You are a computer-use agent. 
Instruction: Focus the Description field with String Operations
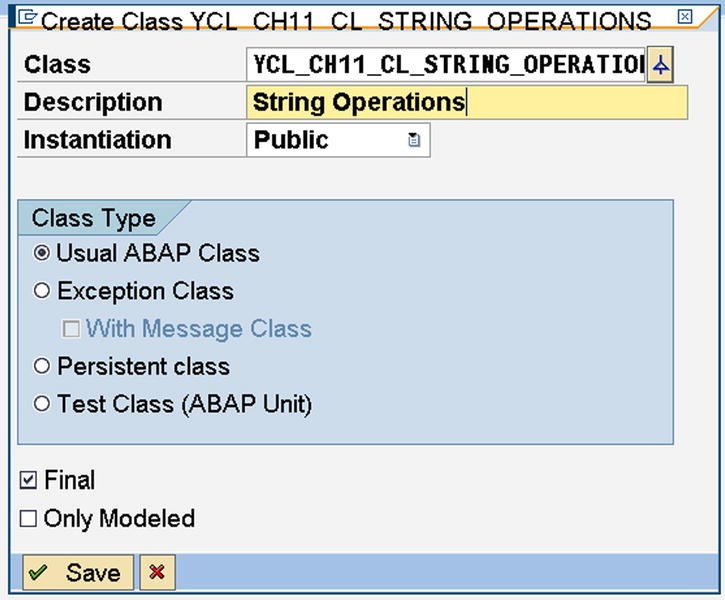click(x=467, y=102)
